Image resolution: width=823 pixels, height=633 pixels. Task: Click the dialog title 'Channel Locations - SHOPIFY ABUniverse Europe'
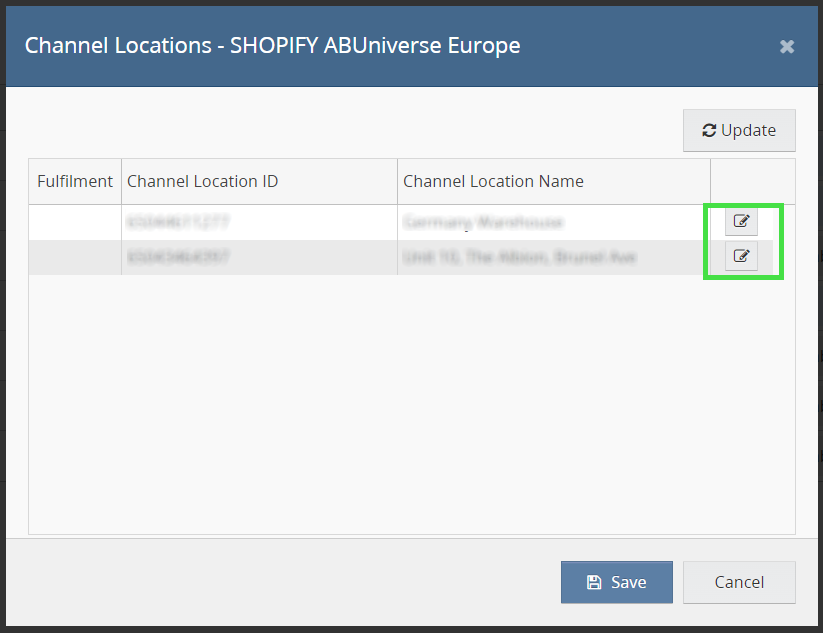coord(272,46)
